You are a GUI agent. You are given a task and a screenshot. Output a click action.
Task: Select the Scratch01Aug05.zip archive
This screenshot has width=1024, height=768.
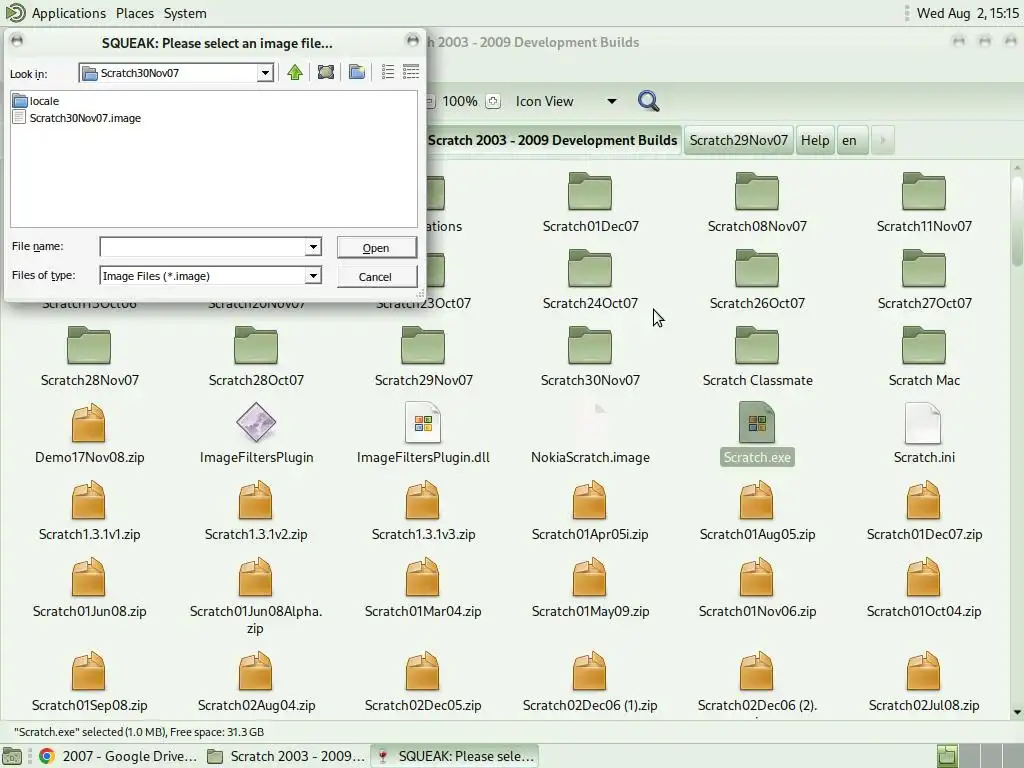pyautogui.click(x=757, y=511)
